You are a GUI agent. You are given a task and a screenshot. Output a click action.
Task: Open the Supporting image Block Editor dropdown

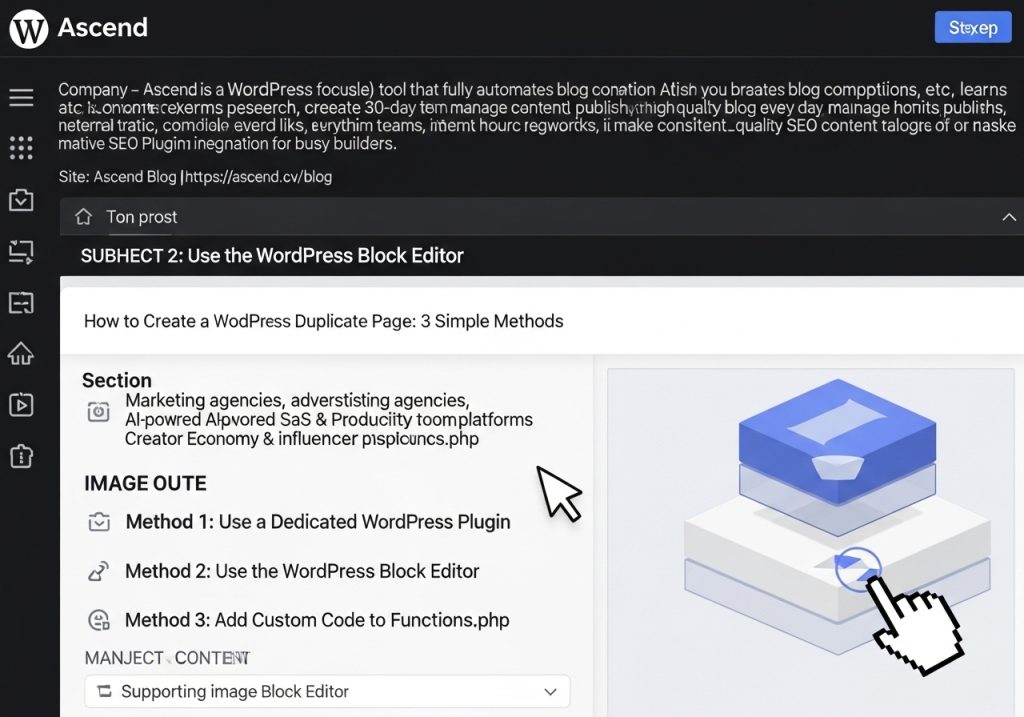327,692
